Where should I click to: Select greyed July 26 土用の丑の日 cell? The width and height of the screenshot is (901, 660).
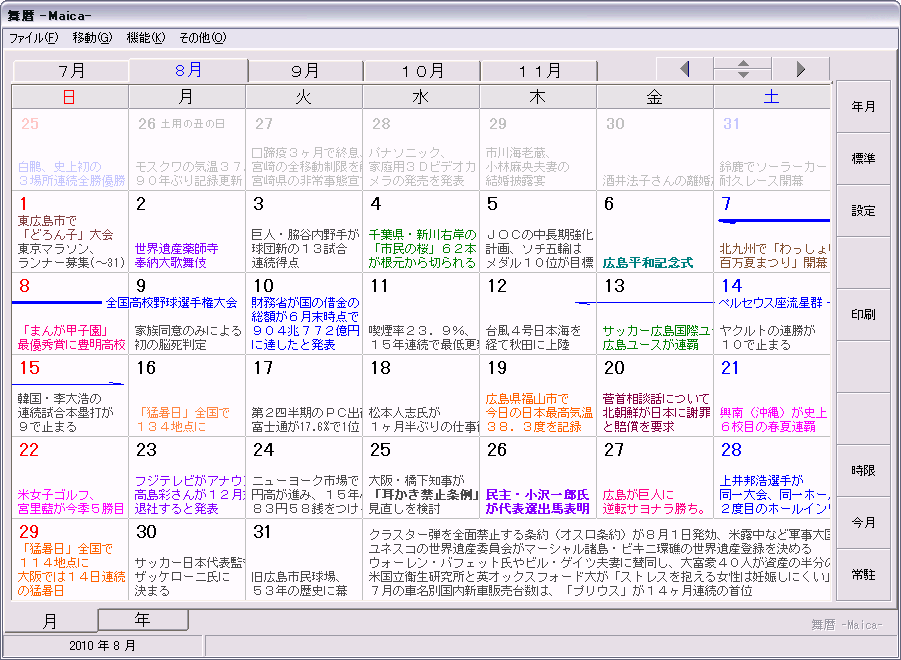pos(187,149)
